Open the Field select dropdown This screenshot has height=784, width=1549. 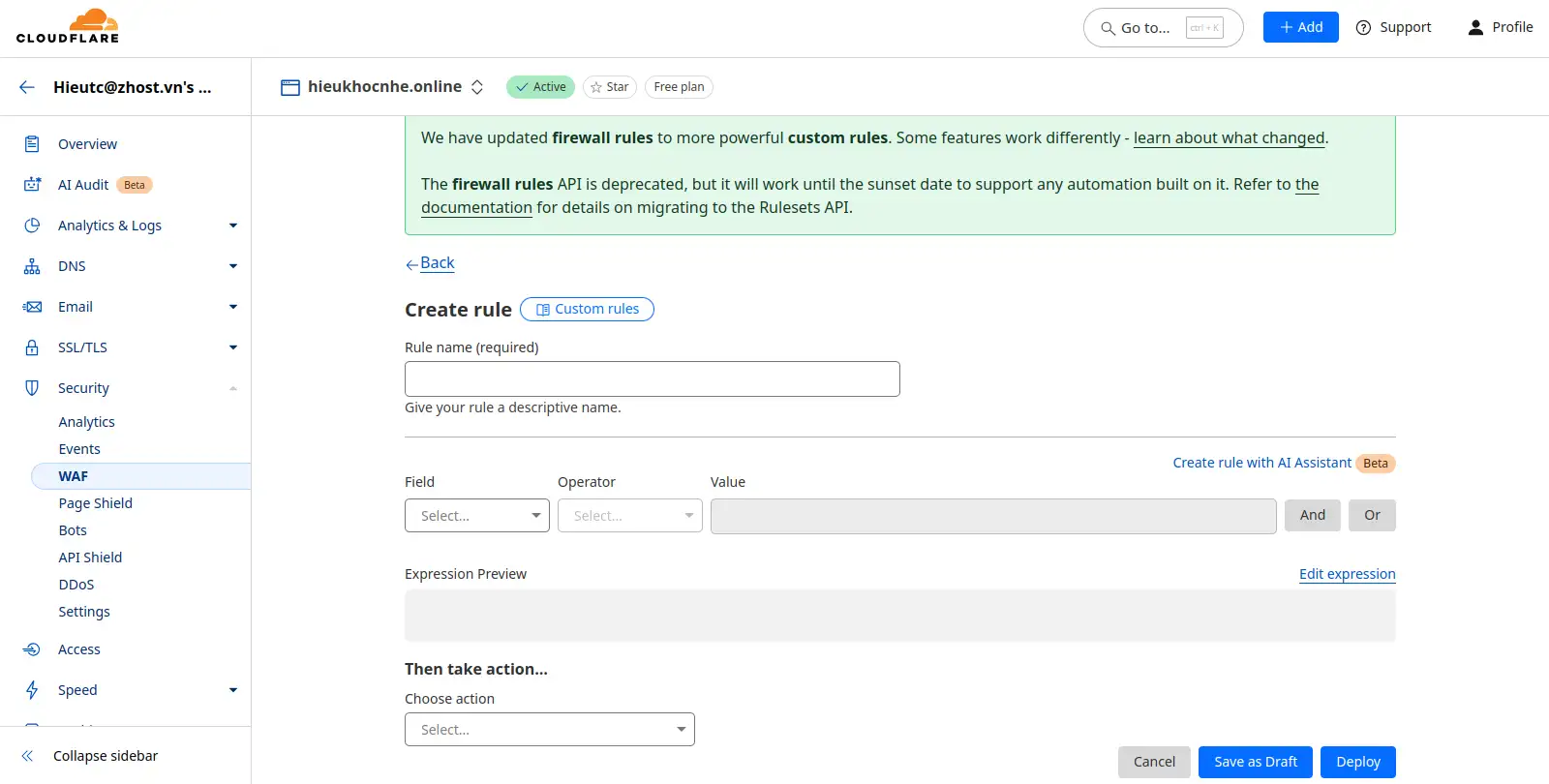(x=476, y=516)
